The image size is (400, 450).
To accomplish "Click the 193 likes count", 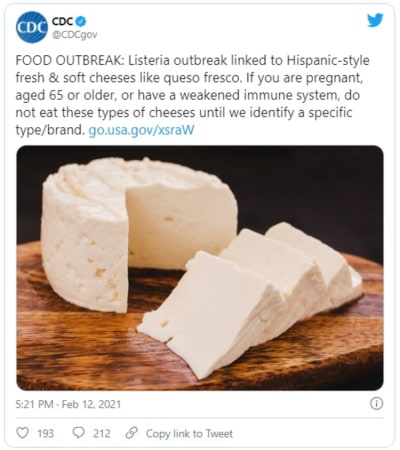I will 45,433.
